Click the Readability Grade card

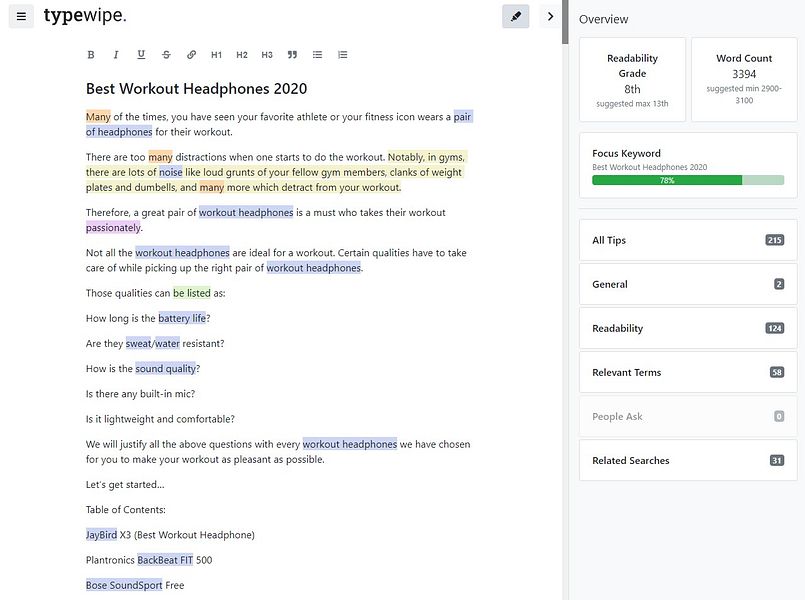pos(632,80)
